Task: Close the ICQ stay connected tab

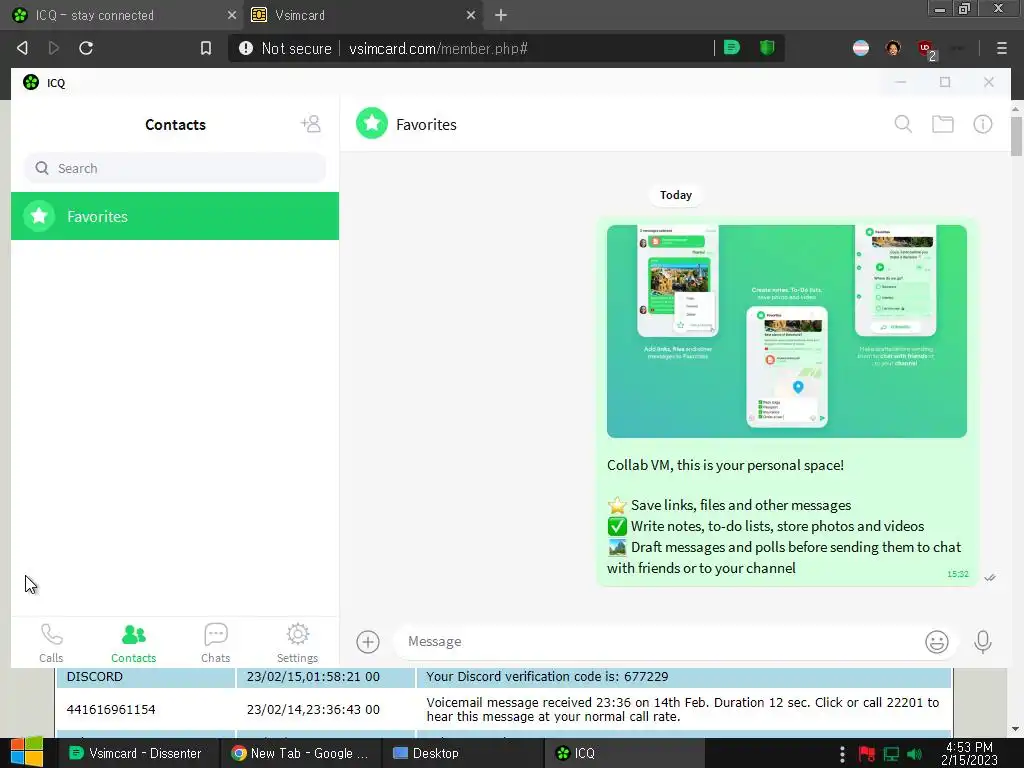Action: pyautogui.click(x=232, y=15)
